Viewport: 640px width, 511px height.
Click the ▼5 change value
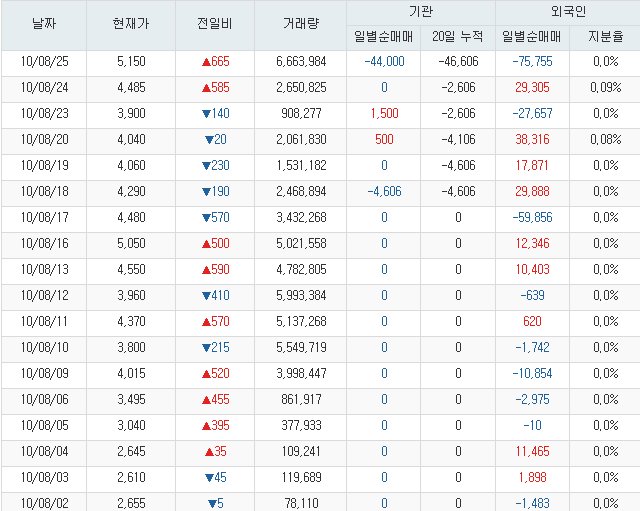[216, 504]
